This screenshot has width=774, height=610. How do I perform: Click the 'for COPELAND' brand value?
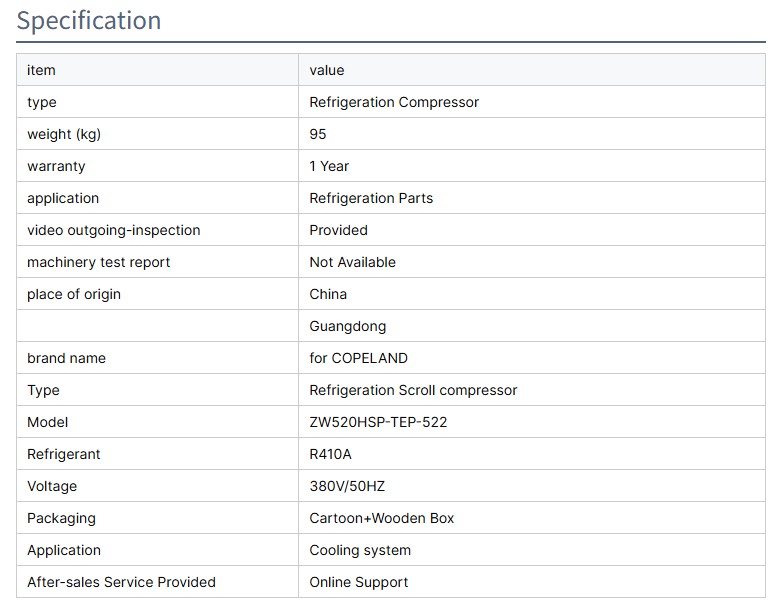click(358, 358)
